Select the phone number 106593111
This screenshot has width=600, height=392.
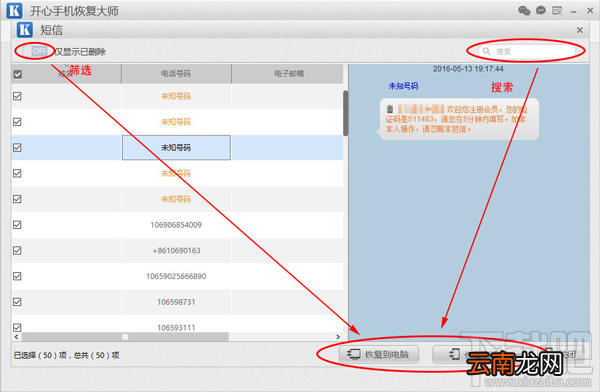176,328
